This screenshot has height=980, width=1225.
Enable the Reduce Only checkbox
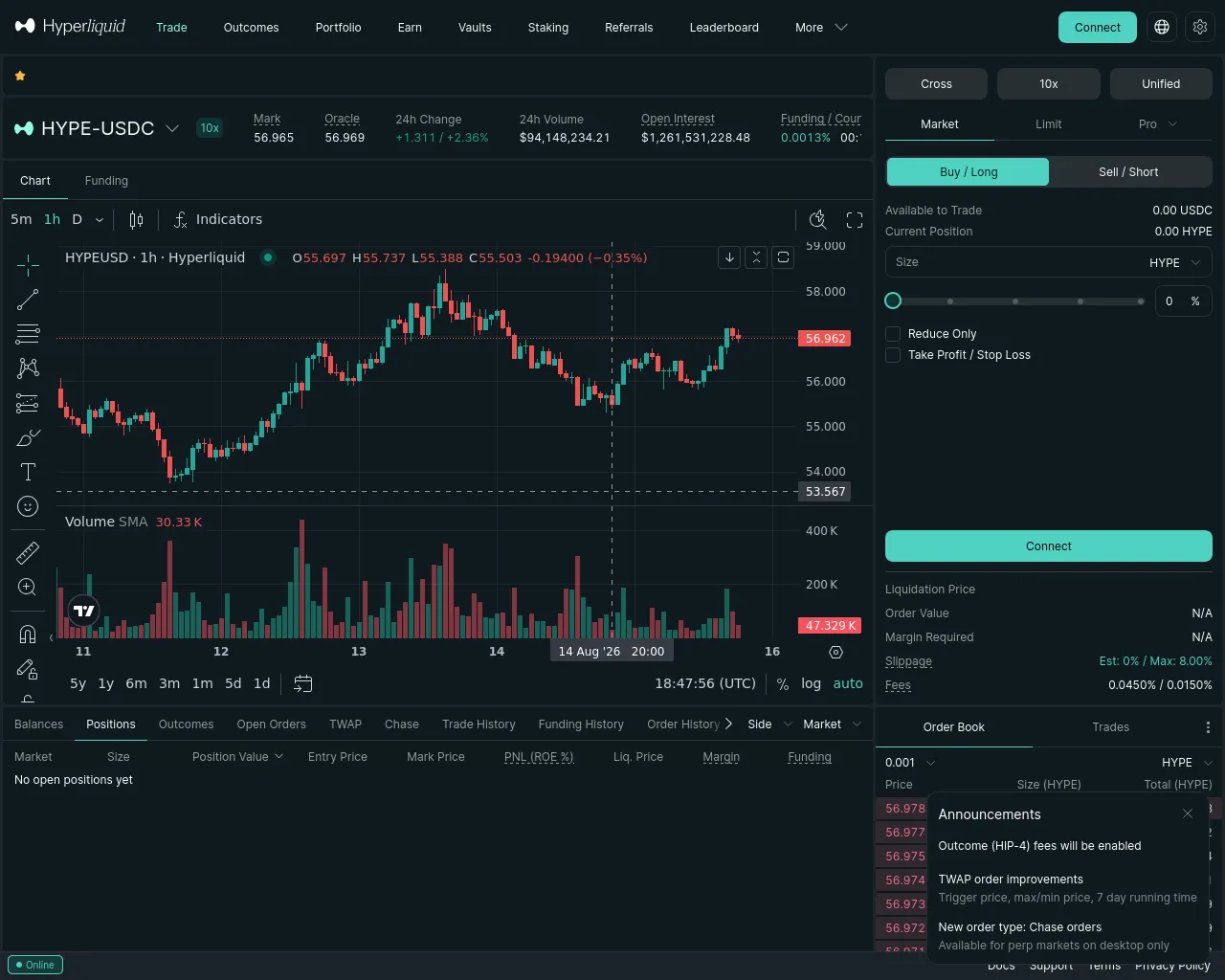click(x=893, y=334)
